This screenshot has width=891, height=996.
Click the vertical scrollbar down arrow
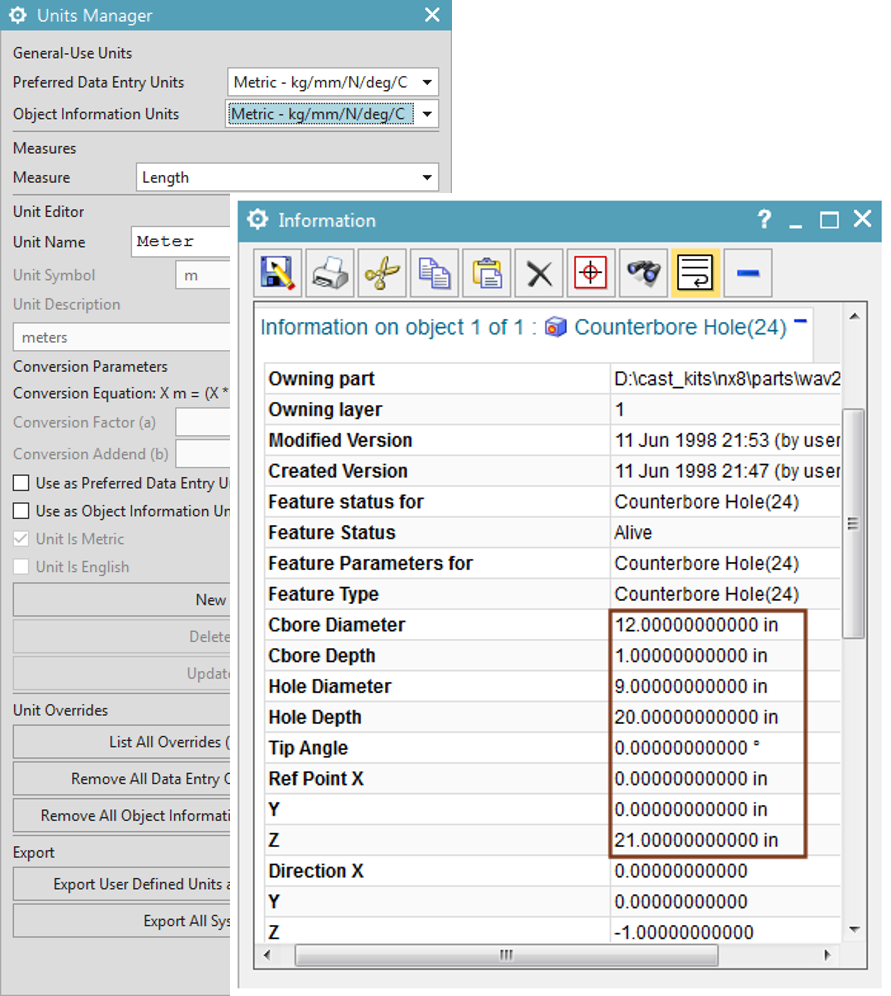coord(854,929)
